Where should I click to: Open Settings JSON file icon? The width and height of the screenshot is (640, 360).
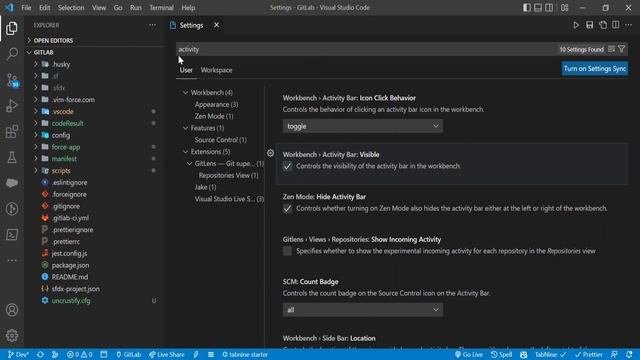point(603,25)
